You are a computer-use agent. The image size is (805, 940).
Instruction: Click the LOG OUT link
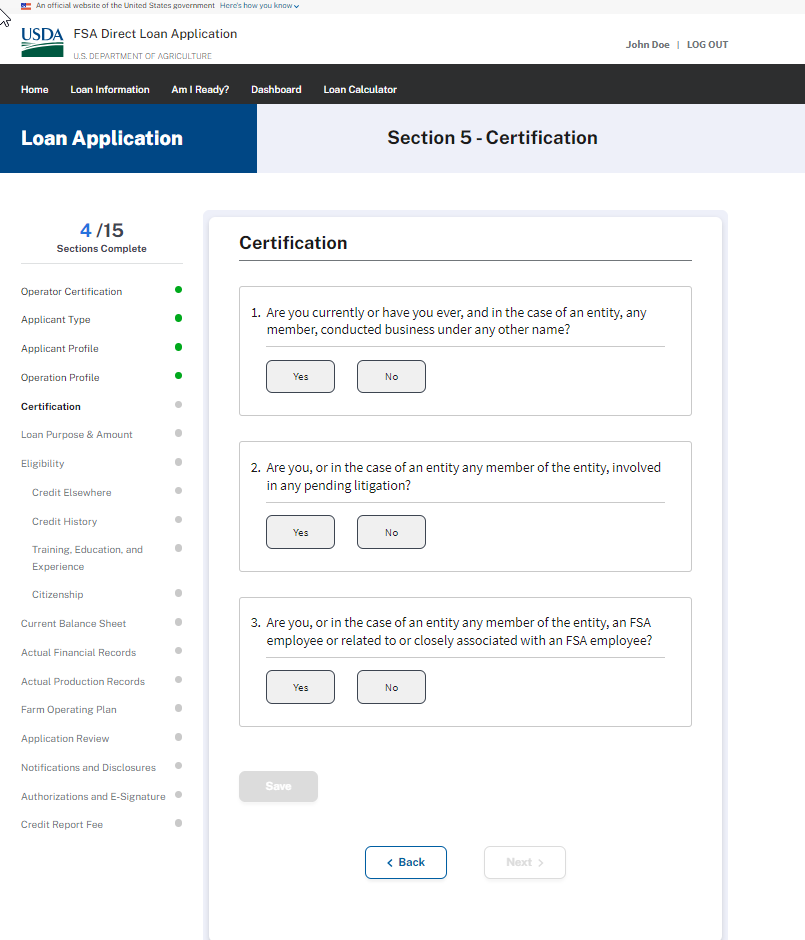point(707,45)
